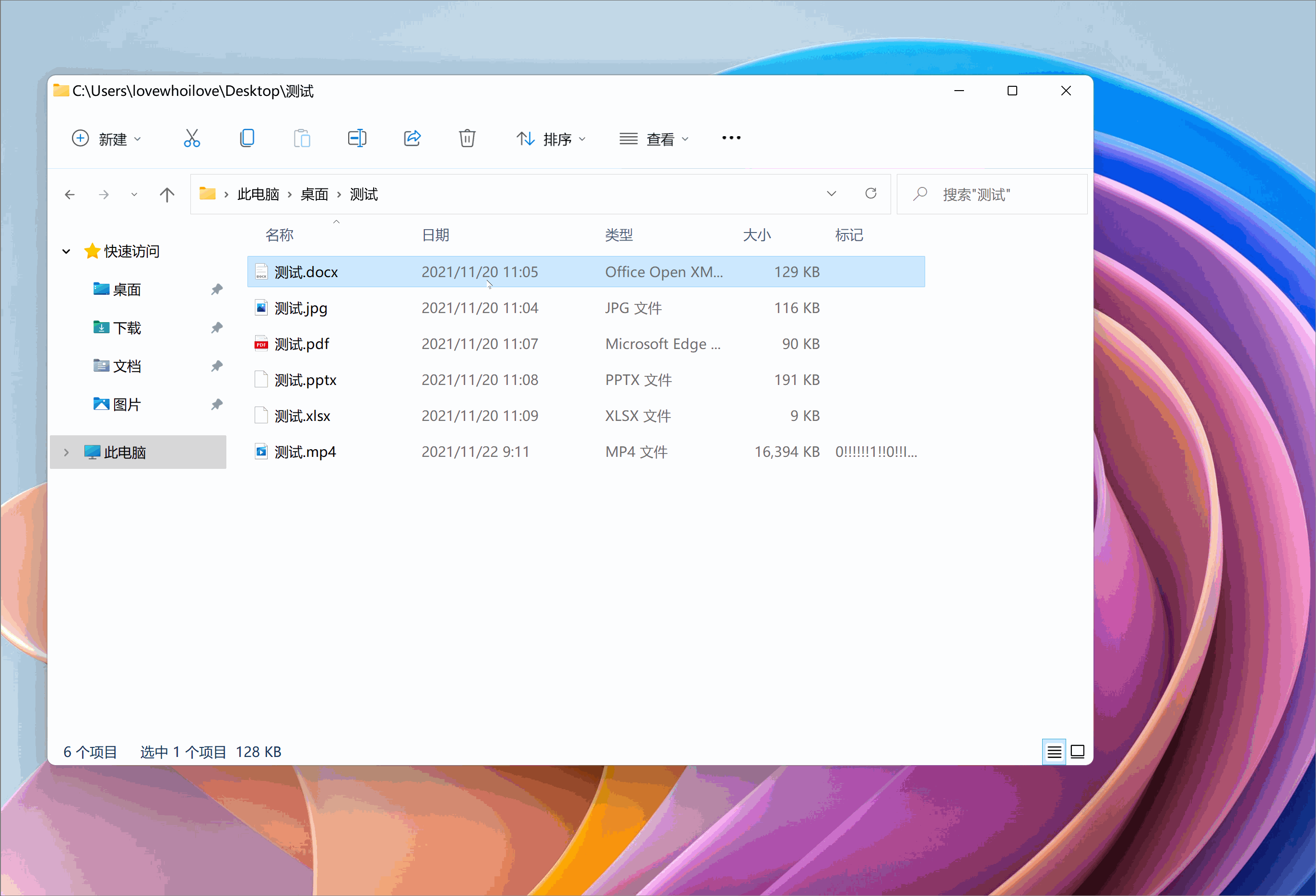Open the 查看 view menu
Viewport: 1316px width, 896px height.
tap(654, 139)
